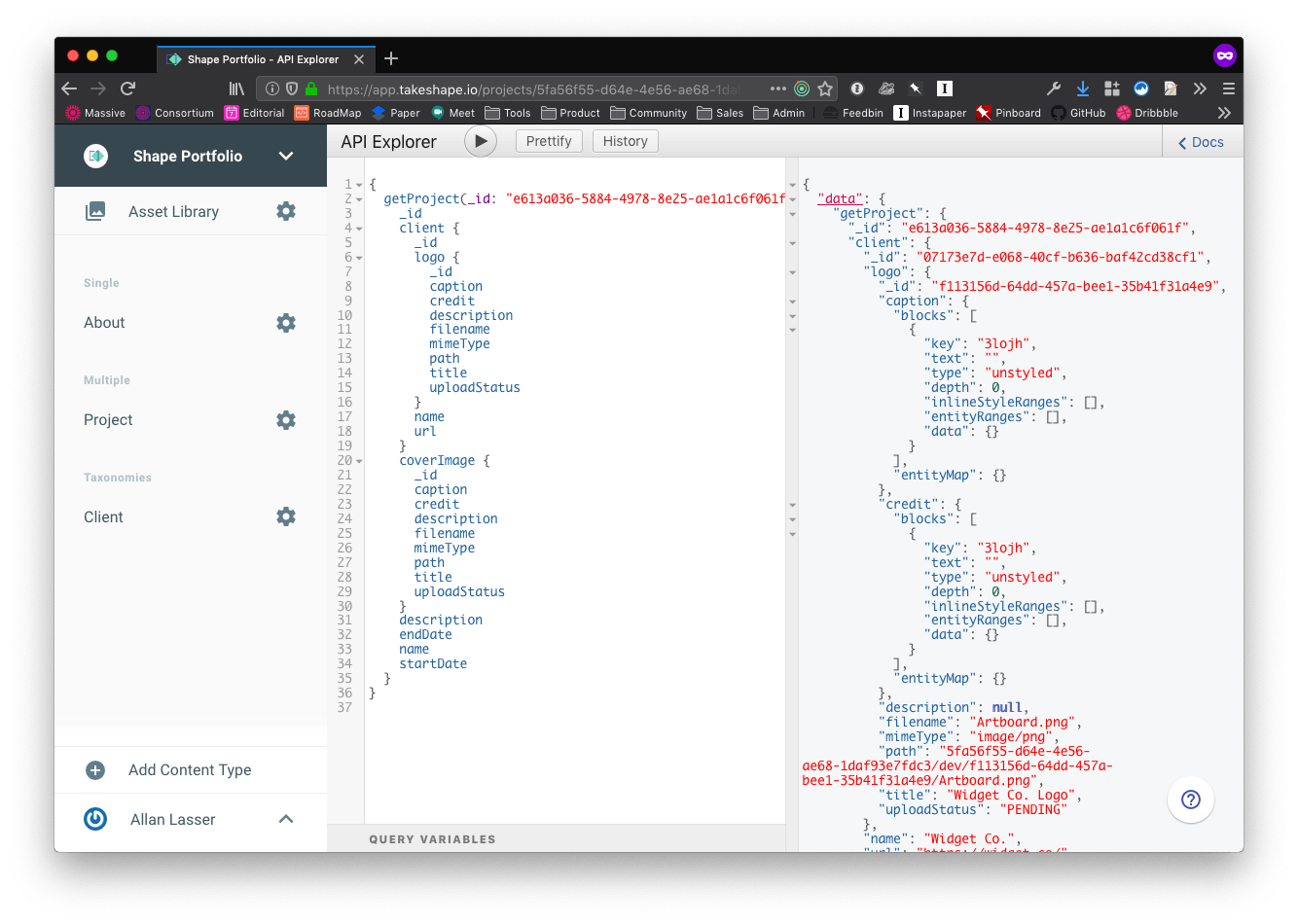Click the tracking protection shield icon
Screen dimensions: 1298x924
coord(292,89)
